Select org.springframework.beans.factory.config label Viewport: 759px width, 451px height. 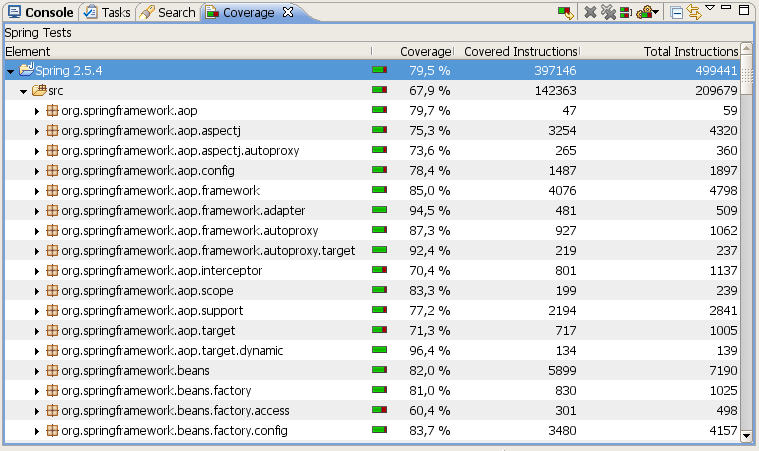174,430
